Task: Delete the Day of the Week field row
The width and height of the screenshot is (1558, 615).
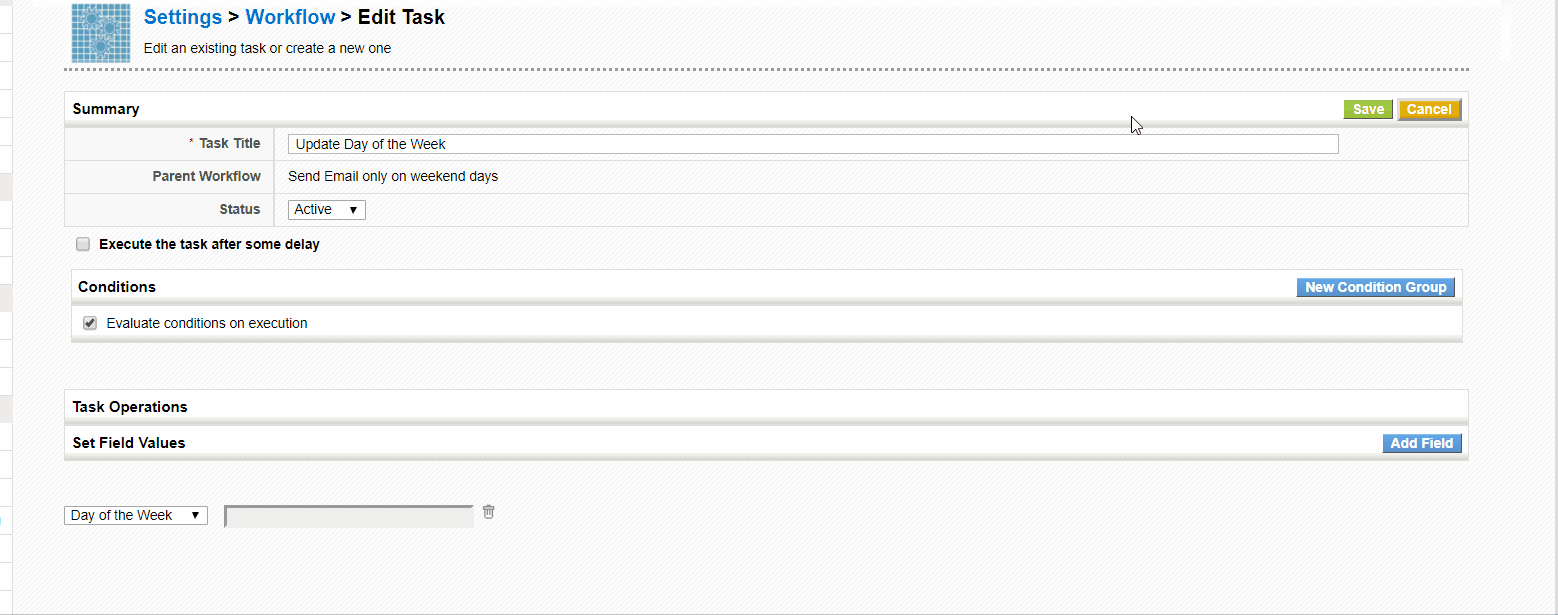Action: 488,512
